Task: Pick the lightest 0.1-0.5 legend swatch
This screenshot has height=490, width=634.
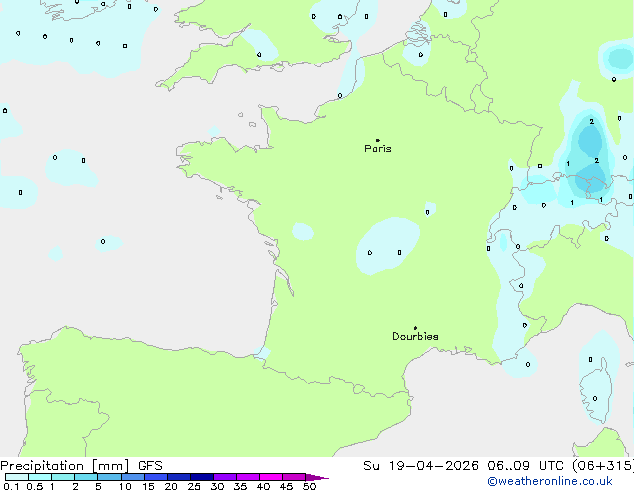Action: point(12,478)
